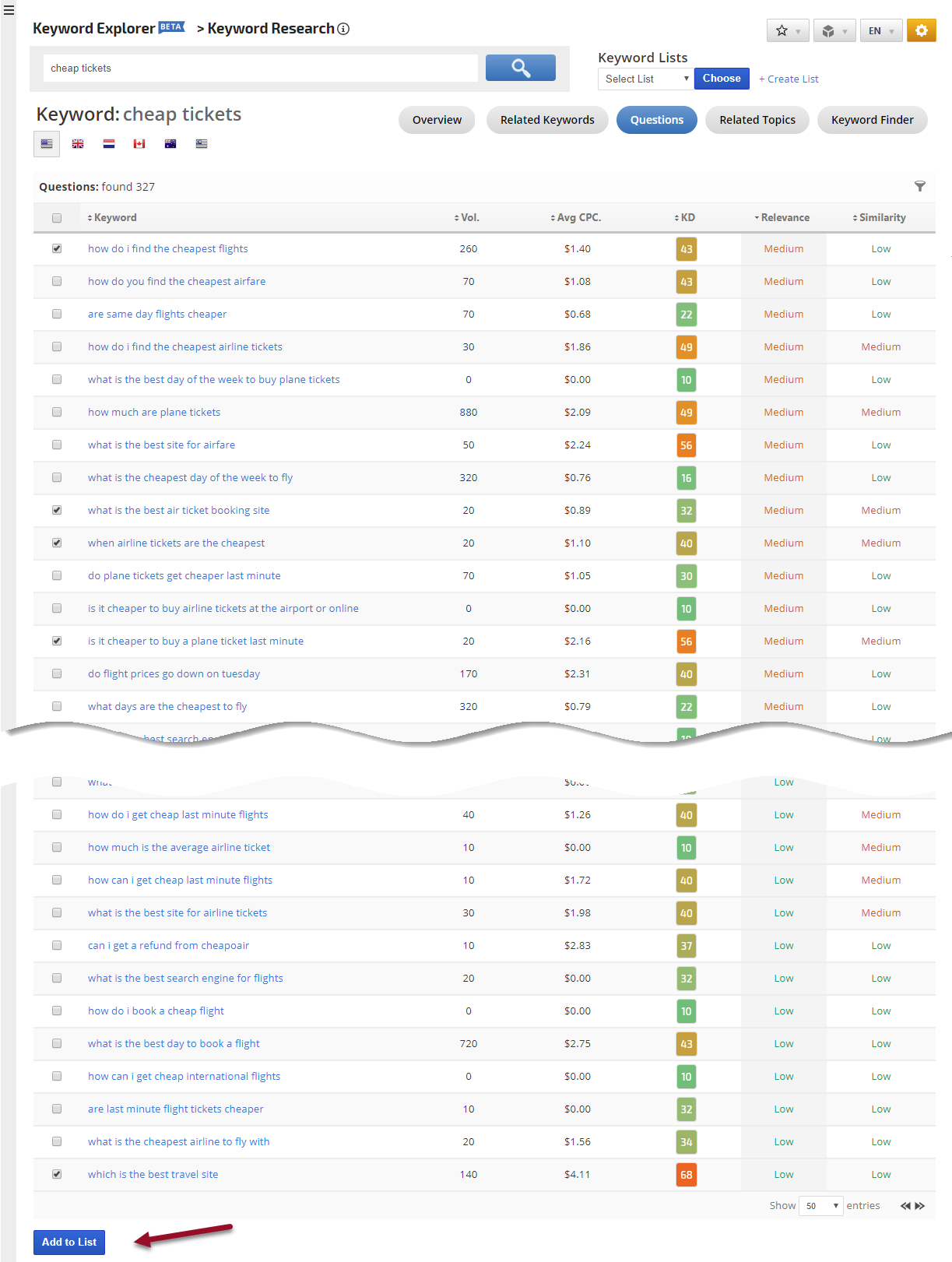The image size is (952, 1262).
Task: Expand the EN language dropdown
Action: click(x=880, y=31)
